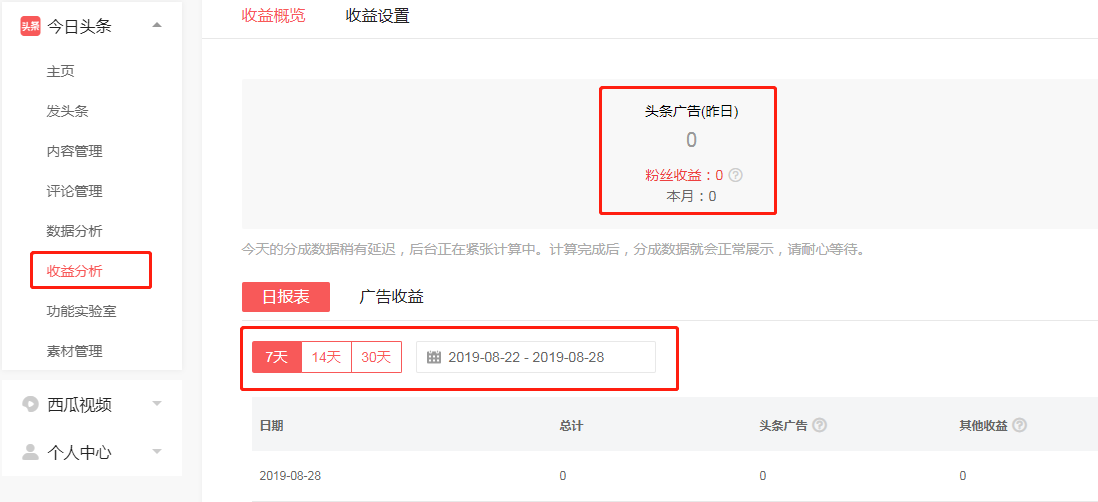This screenshot has height=502, width=1098.
Task: Expand the 西瓜视频 sidebar section
Action: coord(157,404)
